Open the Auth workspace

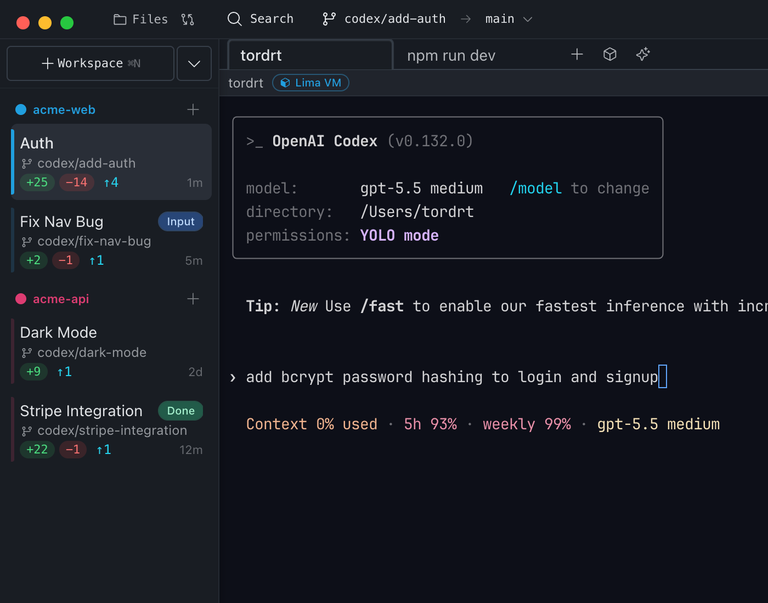pos(111,162)
